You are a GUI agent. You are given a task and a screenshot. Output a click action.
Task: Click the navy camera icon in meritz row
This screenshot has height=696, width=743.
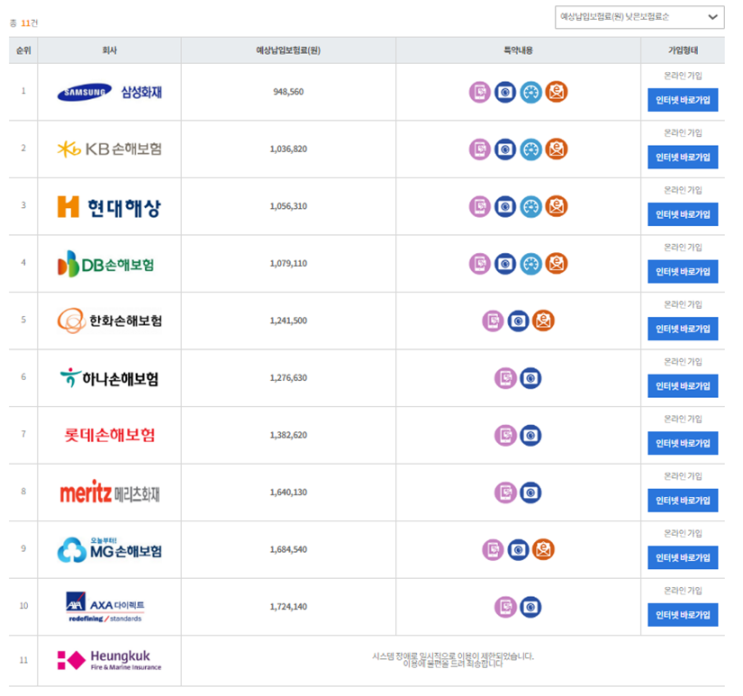[x=531, y=493]
